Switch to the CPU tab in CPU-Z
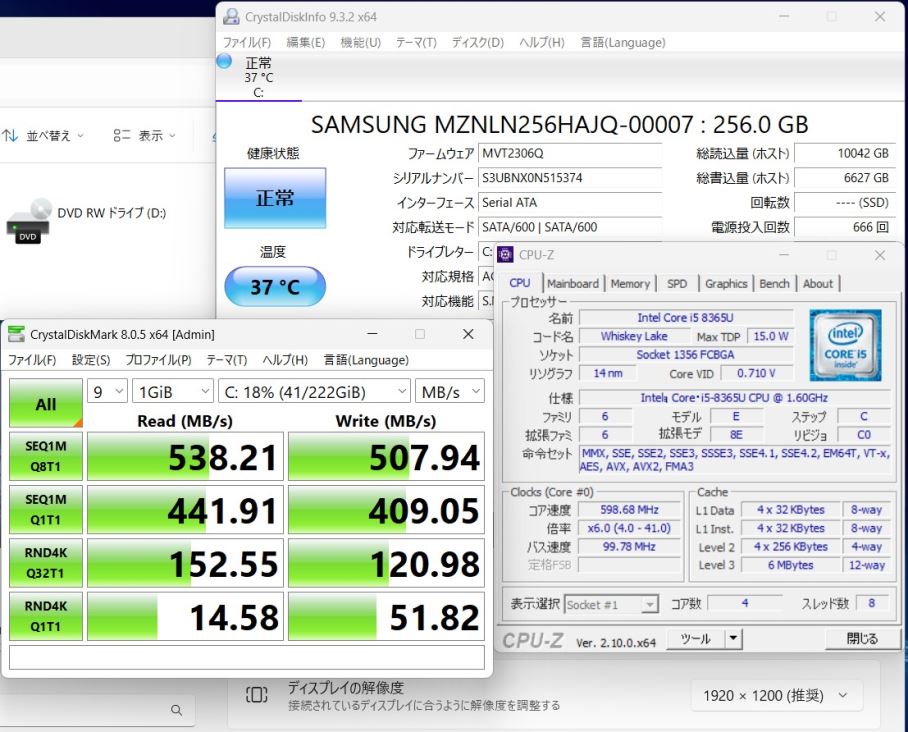 click(x=519, y=283)
